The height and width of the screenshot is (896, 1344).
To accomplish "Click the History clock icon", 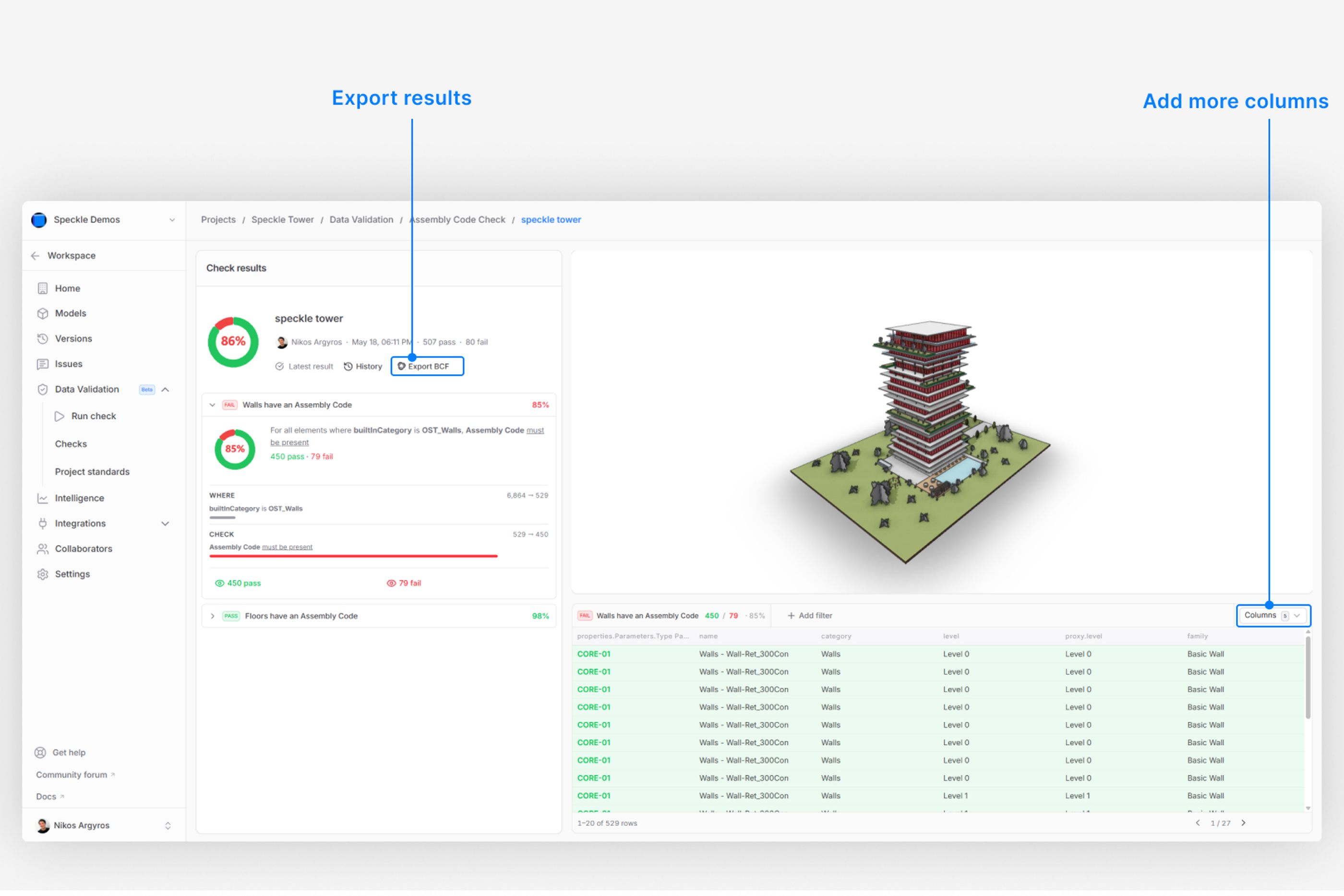I will point(348,367).
